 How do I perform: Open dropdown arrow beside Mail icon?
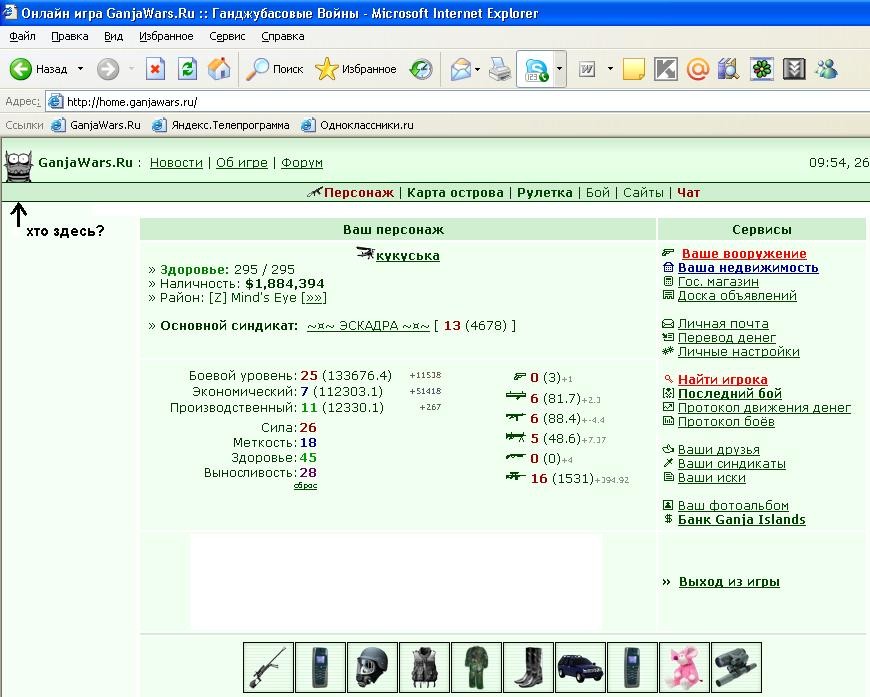coord(478,69)
